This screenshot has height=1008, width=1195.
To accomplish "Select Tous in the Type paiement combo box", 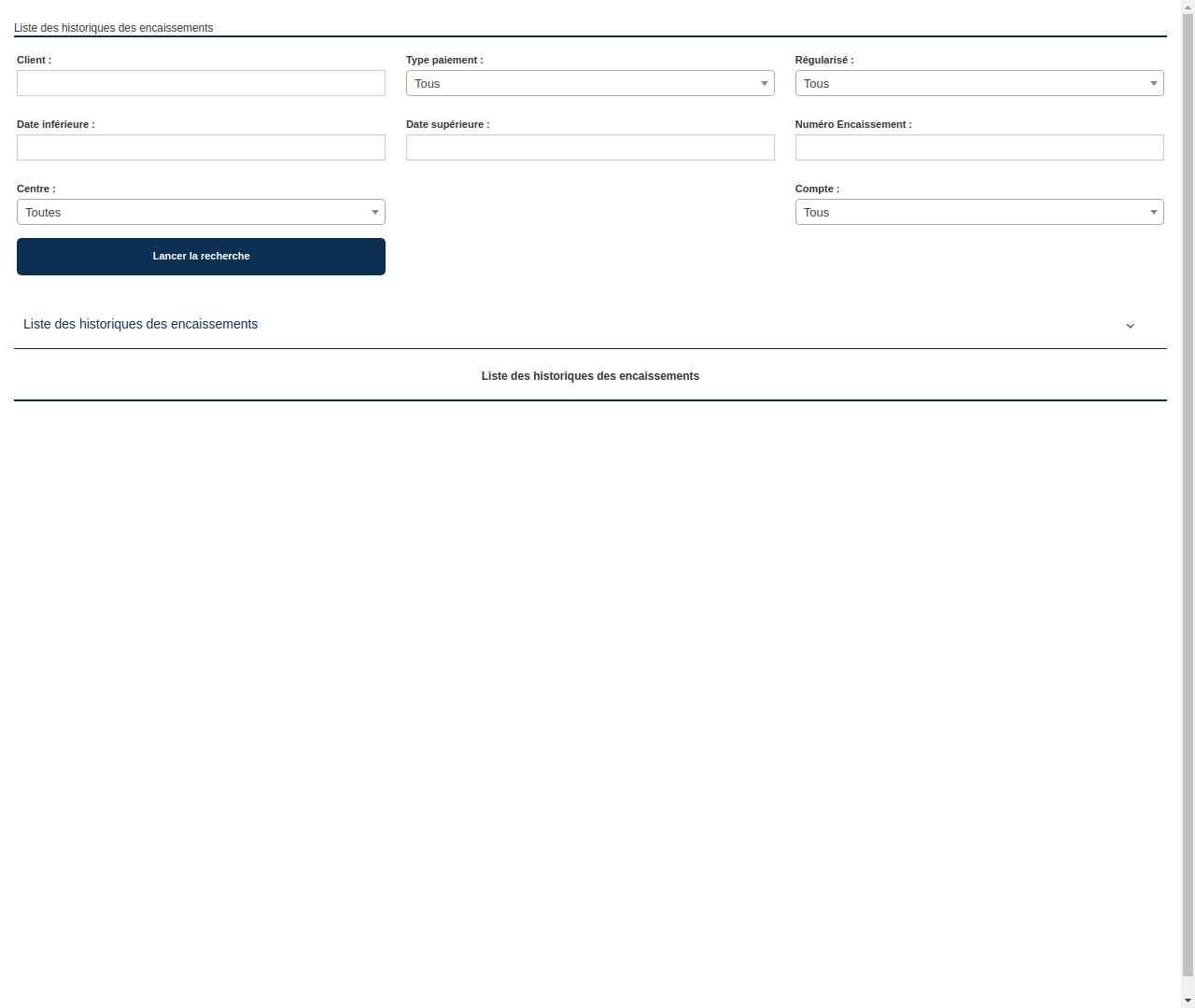I will click(590, 83).
